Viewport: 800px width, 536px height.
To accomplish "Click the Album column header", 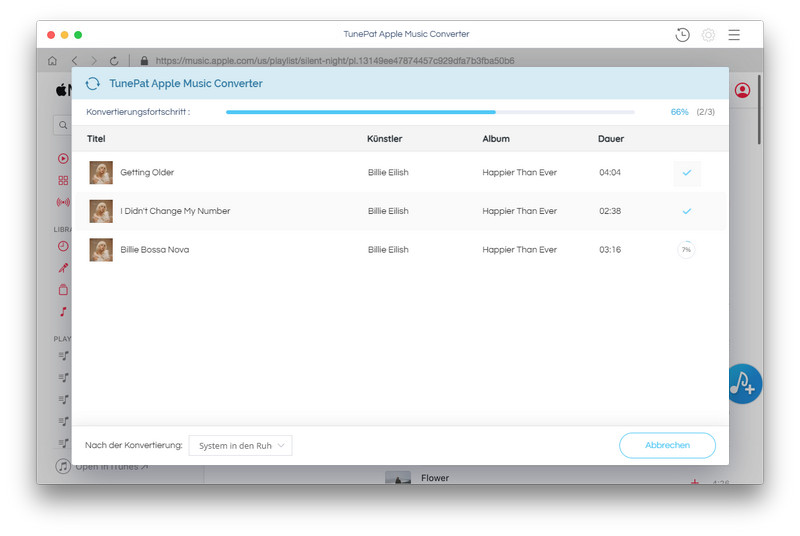I will coord(496,139).
